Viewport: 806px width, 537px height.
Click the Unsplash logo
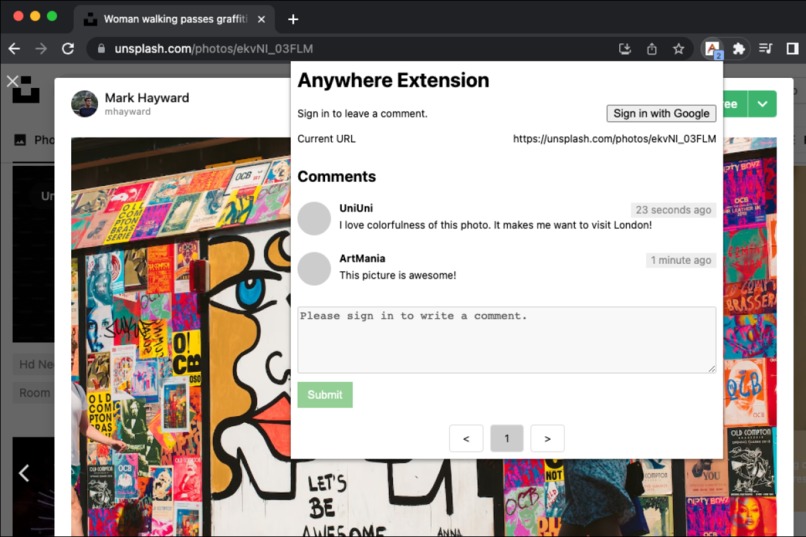(26, 90)
